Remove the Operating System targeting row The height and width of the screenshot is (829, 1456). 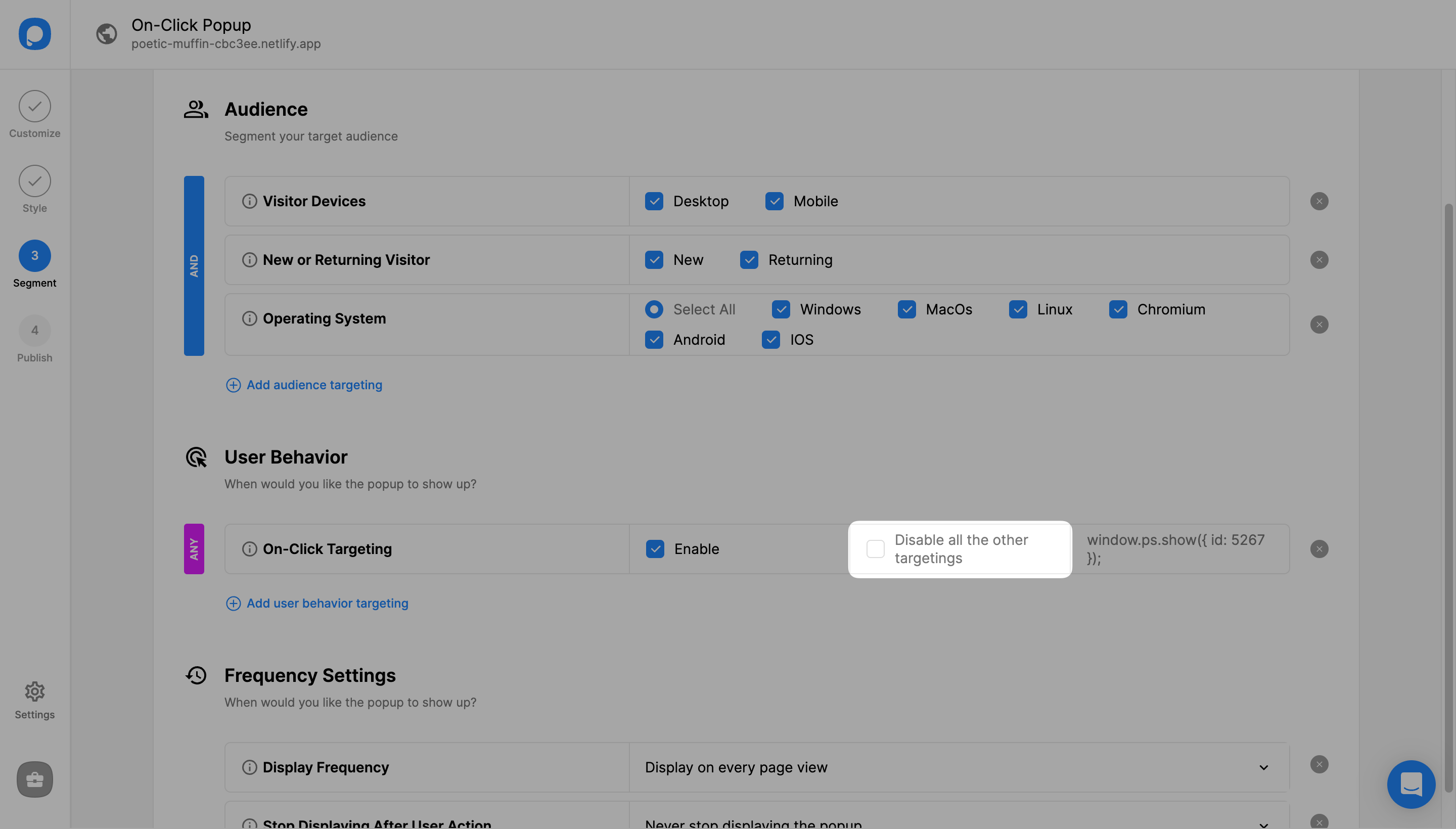[1319, 325]
